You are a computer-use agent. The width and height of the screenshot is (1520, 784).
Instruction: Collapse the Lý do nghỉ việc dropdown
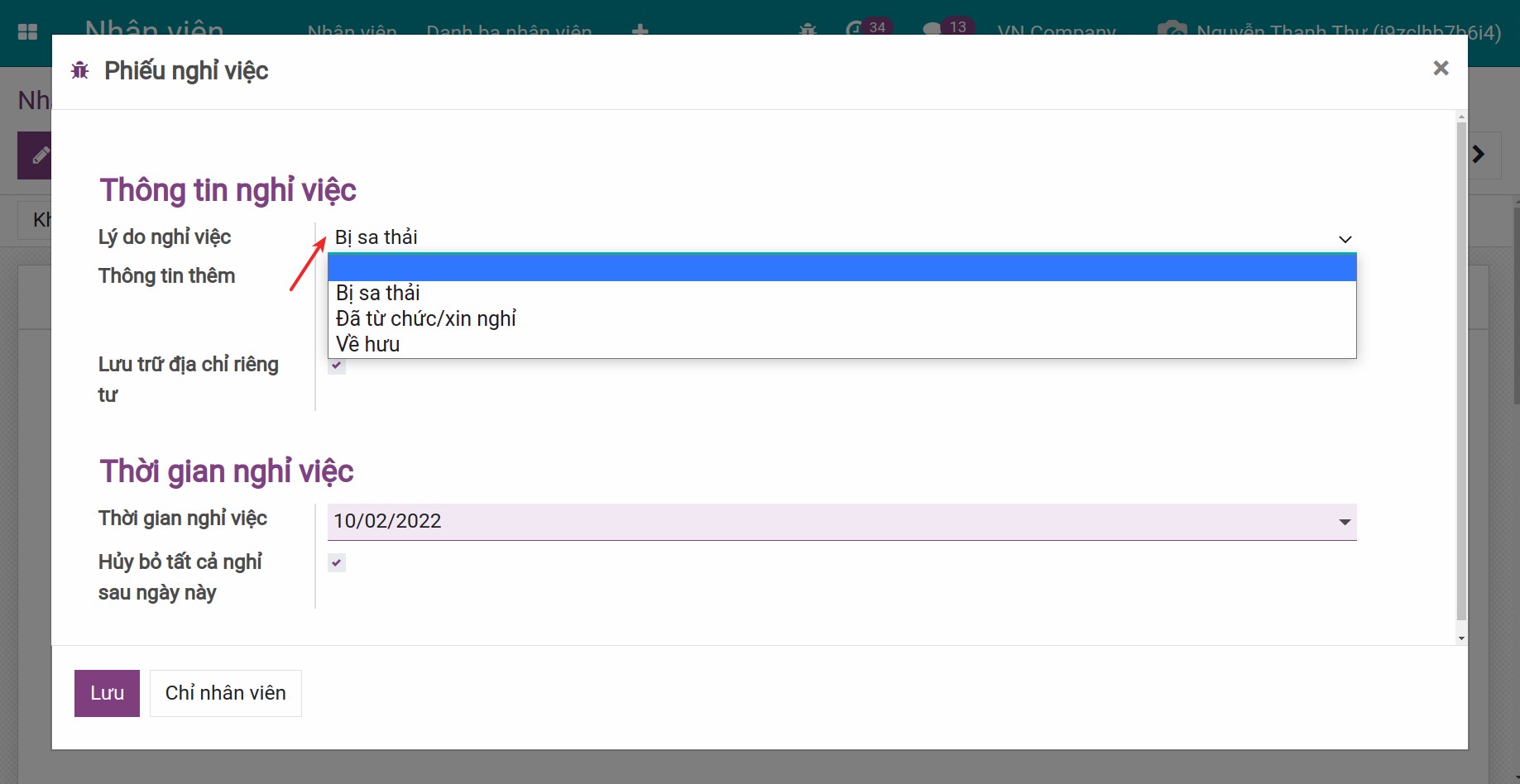pos(1345,239)
